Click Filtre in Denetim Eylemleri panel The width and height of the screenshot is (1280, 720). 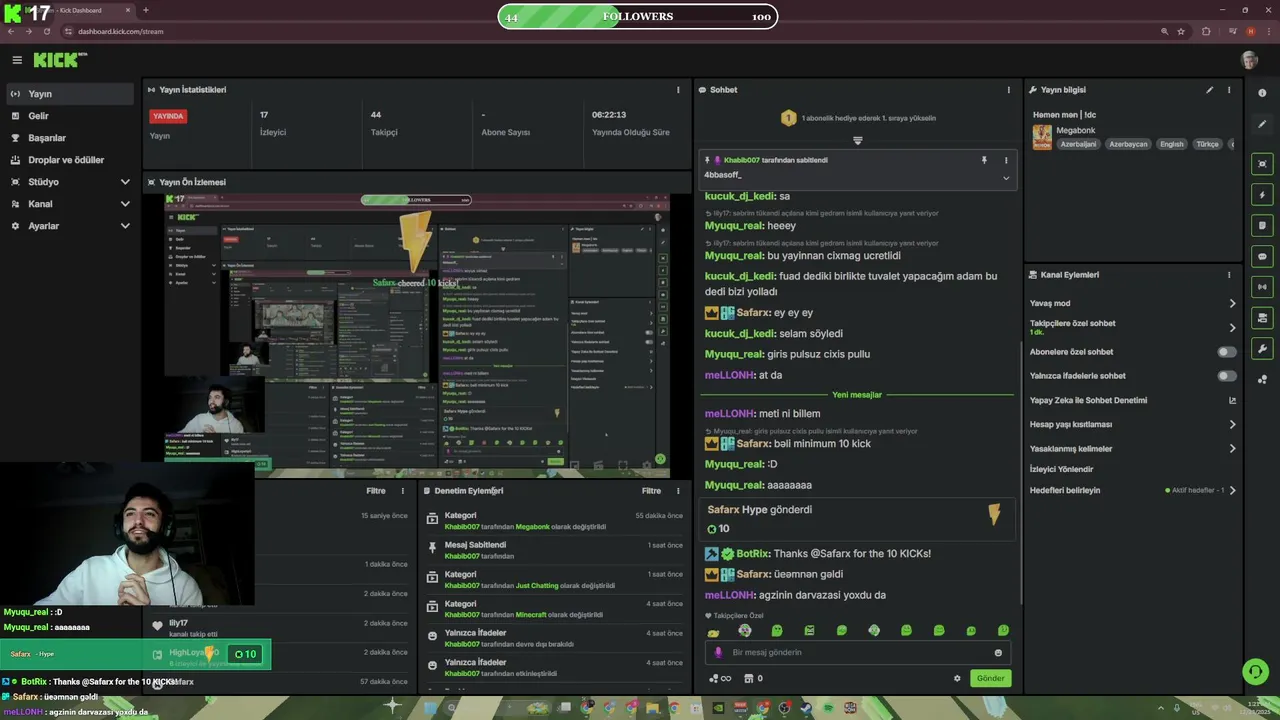coord(651,491)
